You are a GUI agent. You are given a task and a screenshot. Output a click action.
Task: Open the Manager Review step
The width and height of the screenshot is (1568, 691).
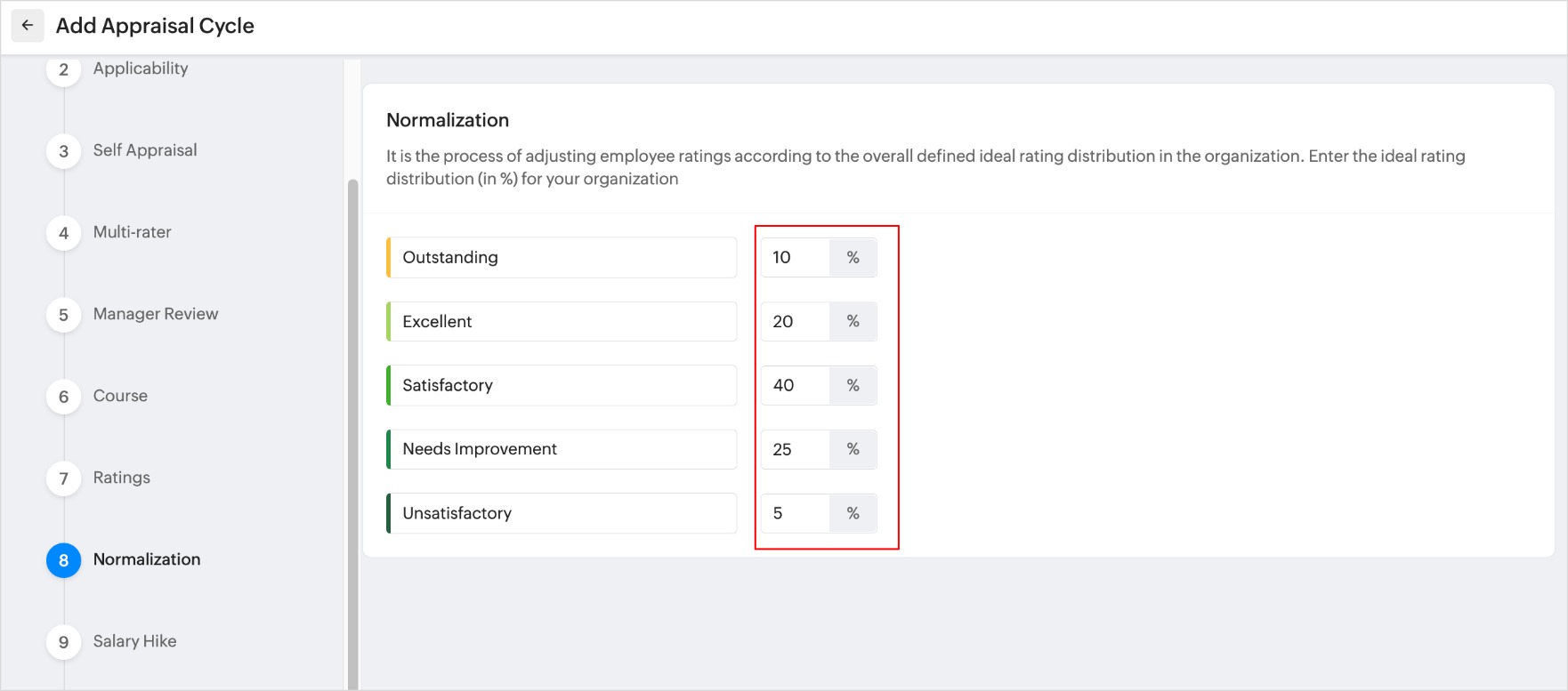pyautogui.click(x=156, y=314)
